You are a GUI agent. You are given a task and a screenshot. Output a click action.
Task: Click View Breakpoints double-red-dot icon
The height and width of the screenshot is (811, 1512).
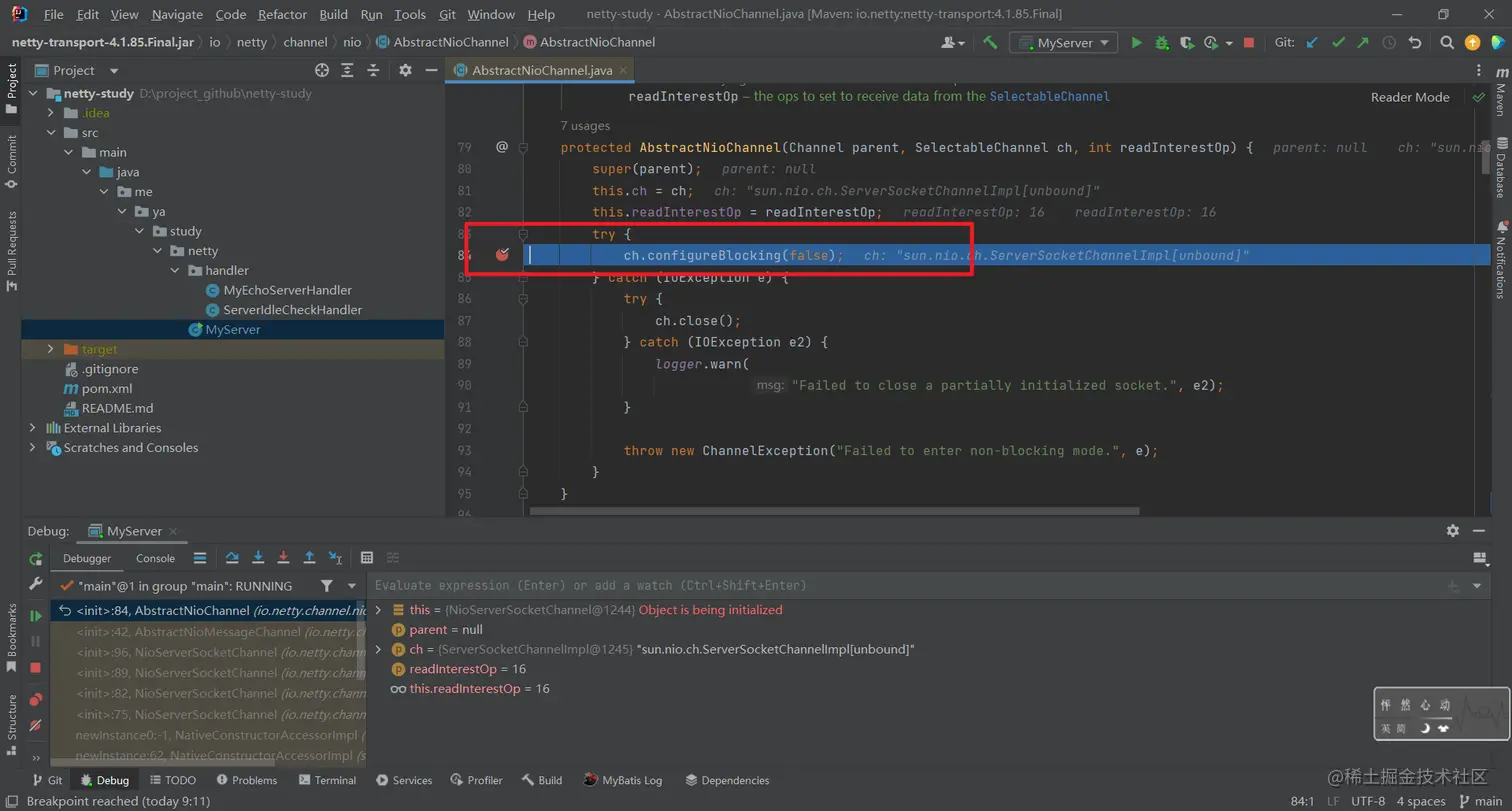36,699
